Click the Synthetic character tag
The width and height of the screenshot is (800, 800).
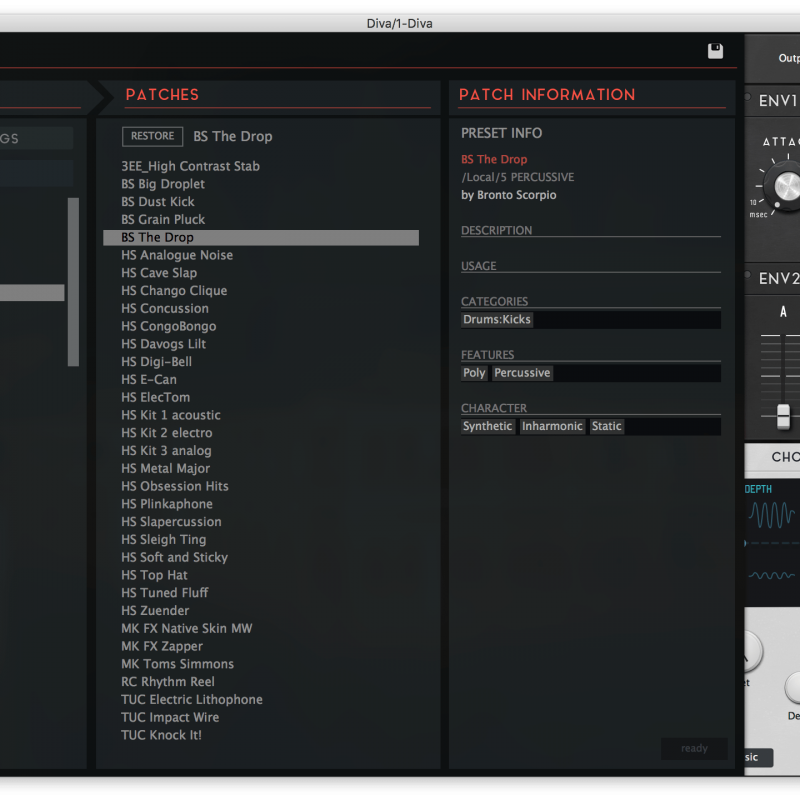(x=487, y=426)
